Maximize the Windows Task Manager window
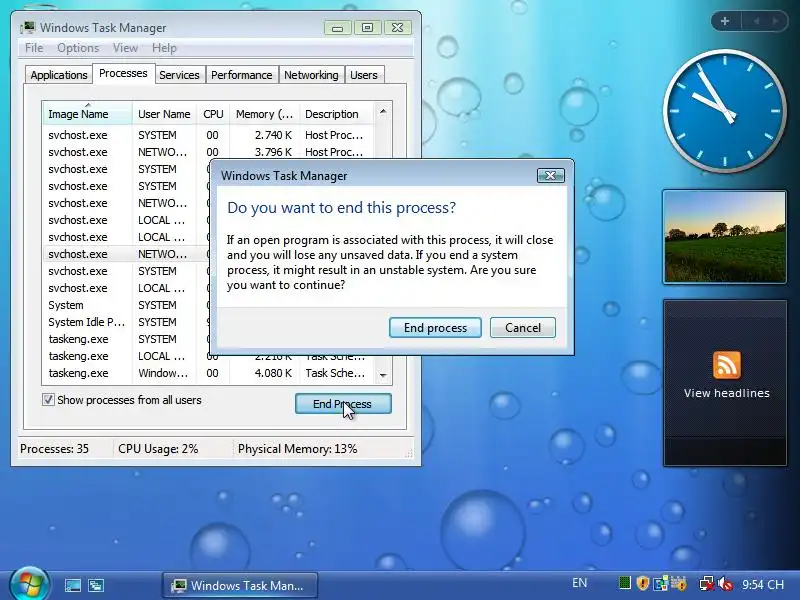 click(x=367, y=28)
